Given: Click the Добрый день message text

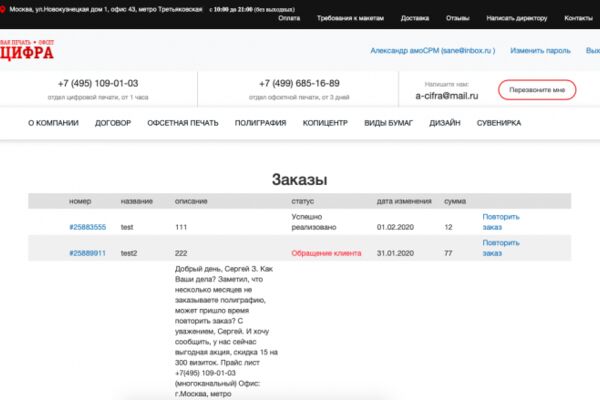Looking at the screenshot, I should (227, 331).
